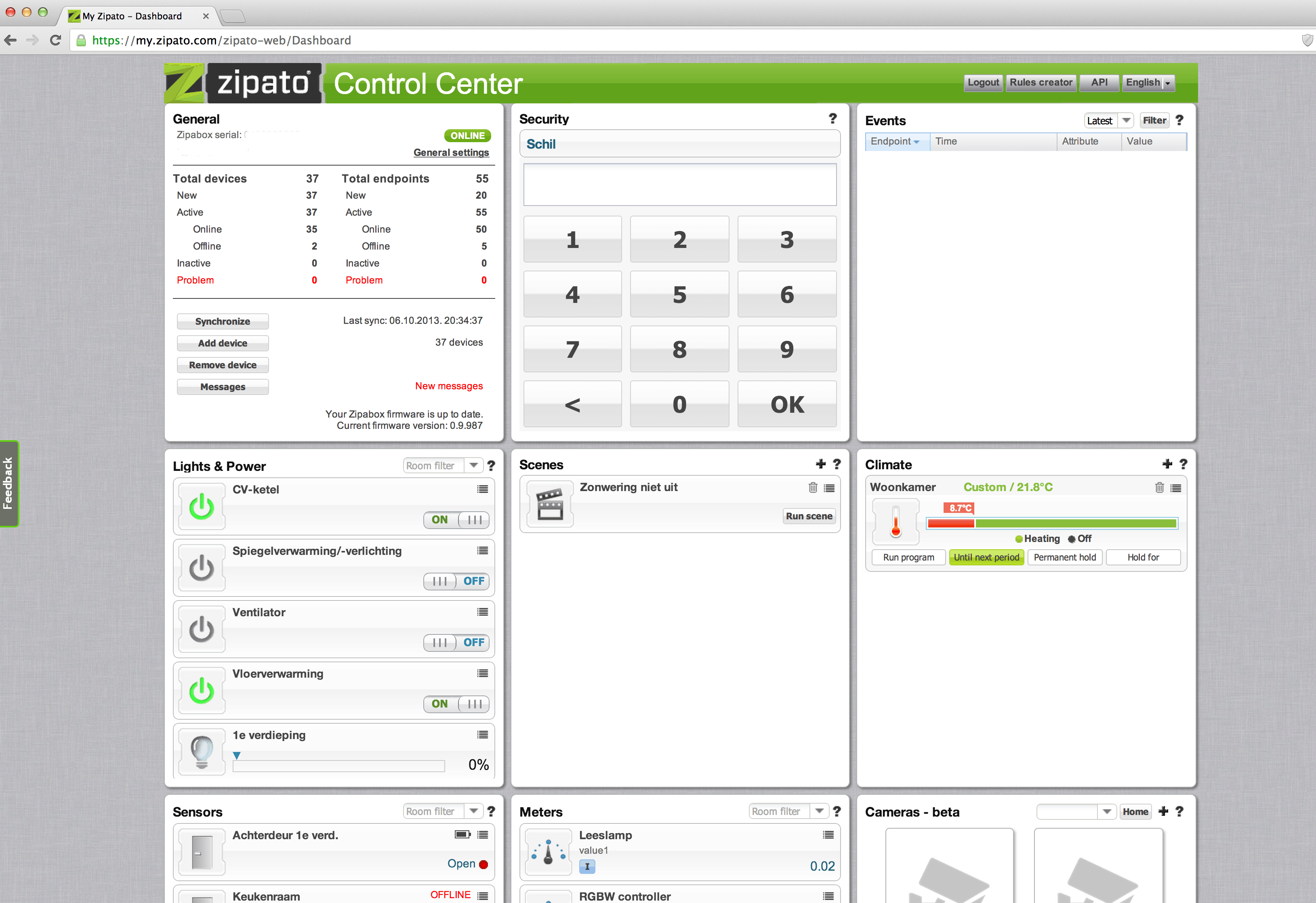
Task: Open Security panel help question mark
Action: tap(832, 118)
